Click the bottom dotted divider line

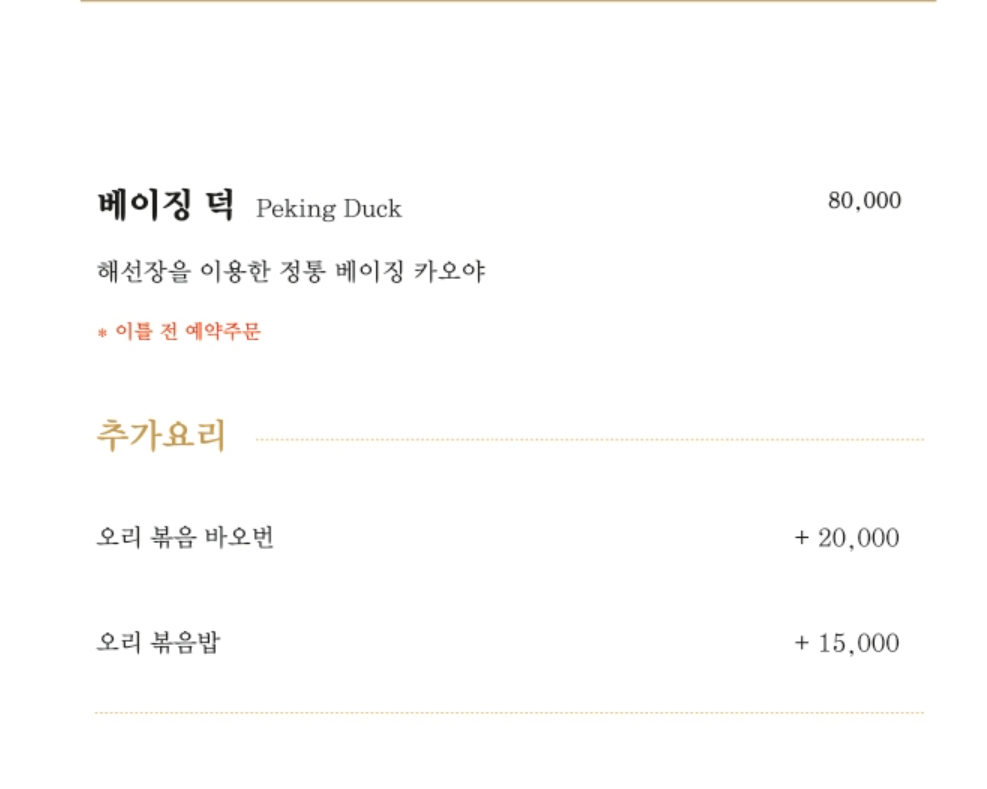click(x=508, y=713)
